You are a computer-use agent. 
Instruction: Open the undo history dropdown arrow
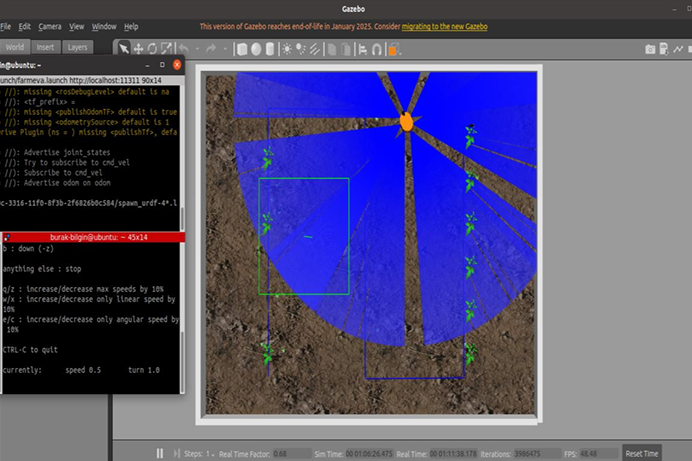click(x=199, y=48)
